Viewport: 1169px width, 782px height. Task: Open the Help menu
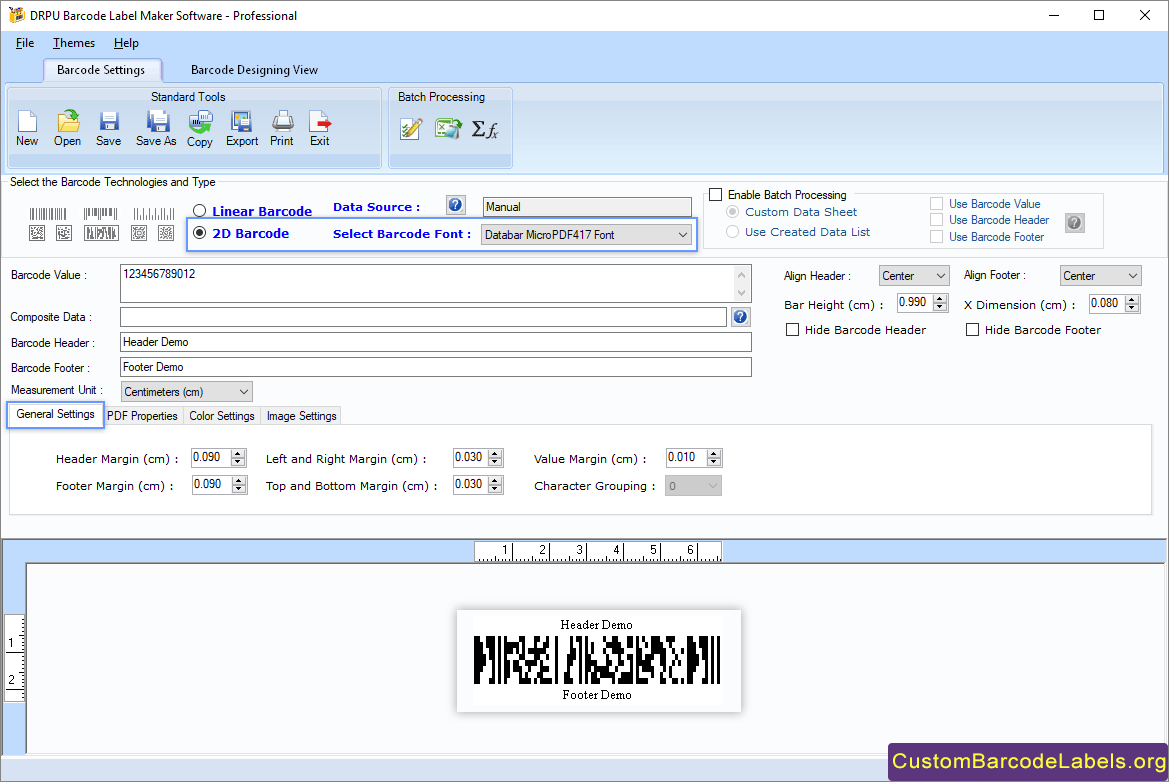coord(126,42)
